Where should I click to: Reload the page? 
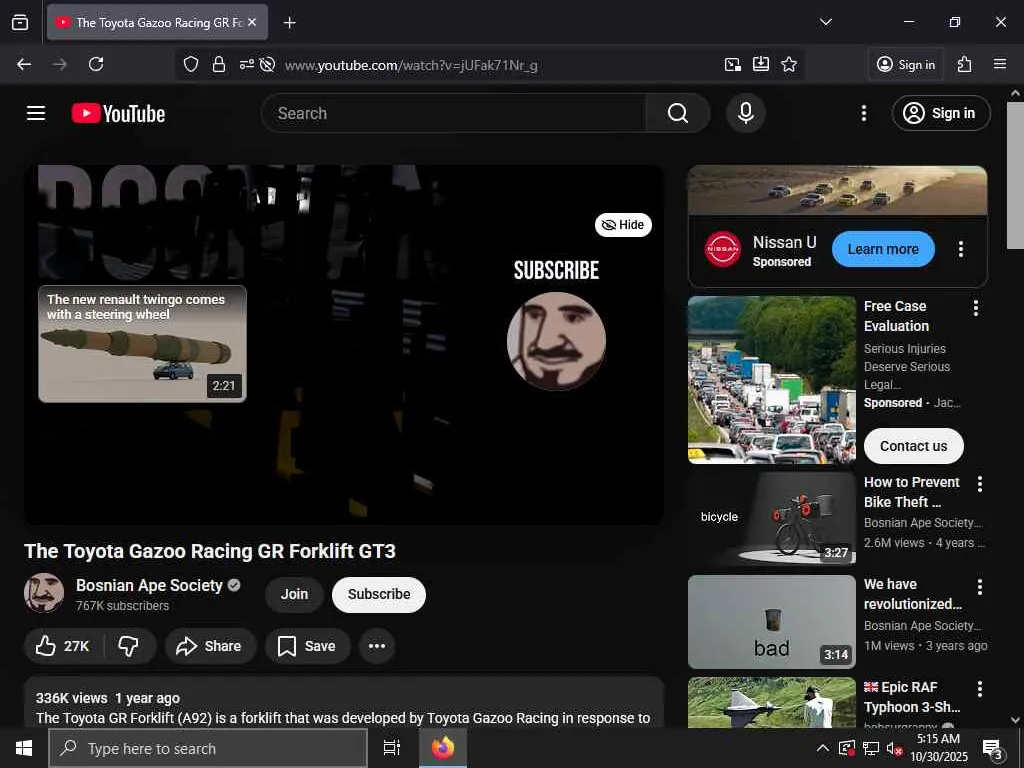(x=96, y=64)
